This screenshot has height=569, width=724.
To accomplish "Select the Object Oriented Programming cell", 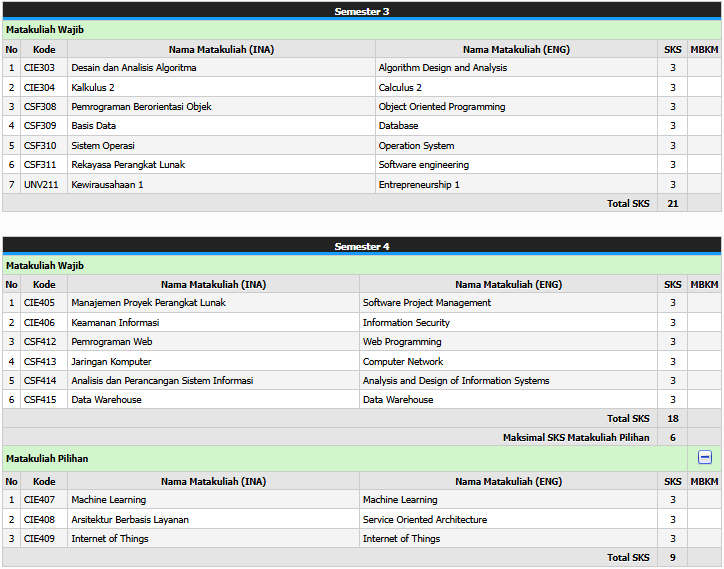I will point(442,107).
